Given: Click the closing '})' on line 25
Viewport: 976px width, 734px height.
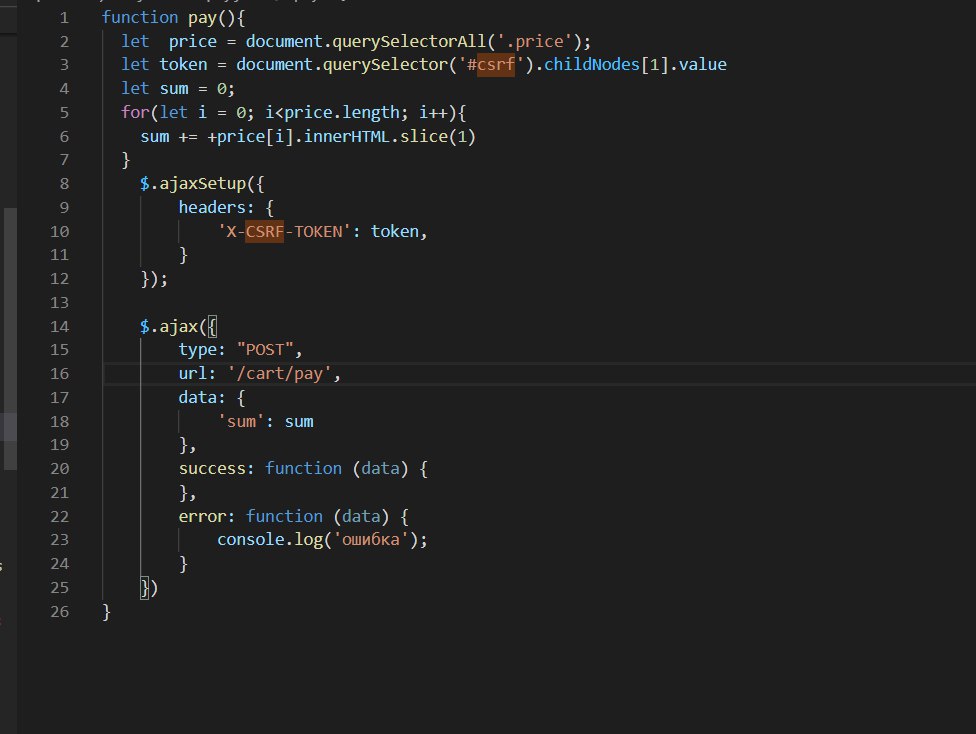Looking at the screenshot, I should coord(149,588).
